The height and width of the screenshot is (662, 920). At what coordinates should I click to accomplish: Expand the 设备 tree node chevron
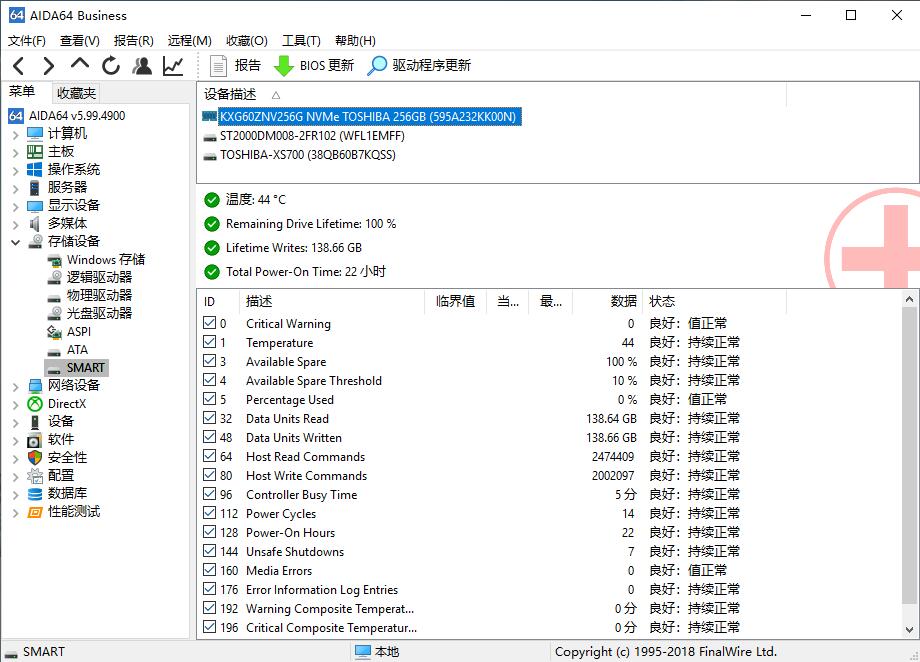[x=16, y=423]
